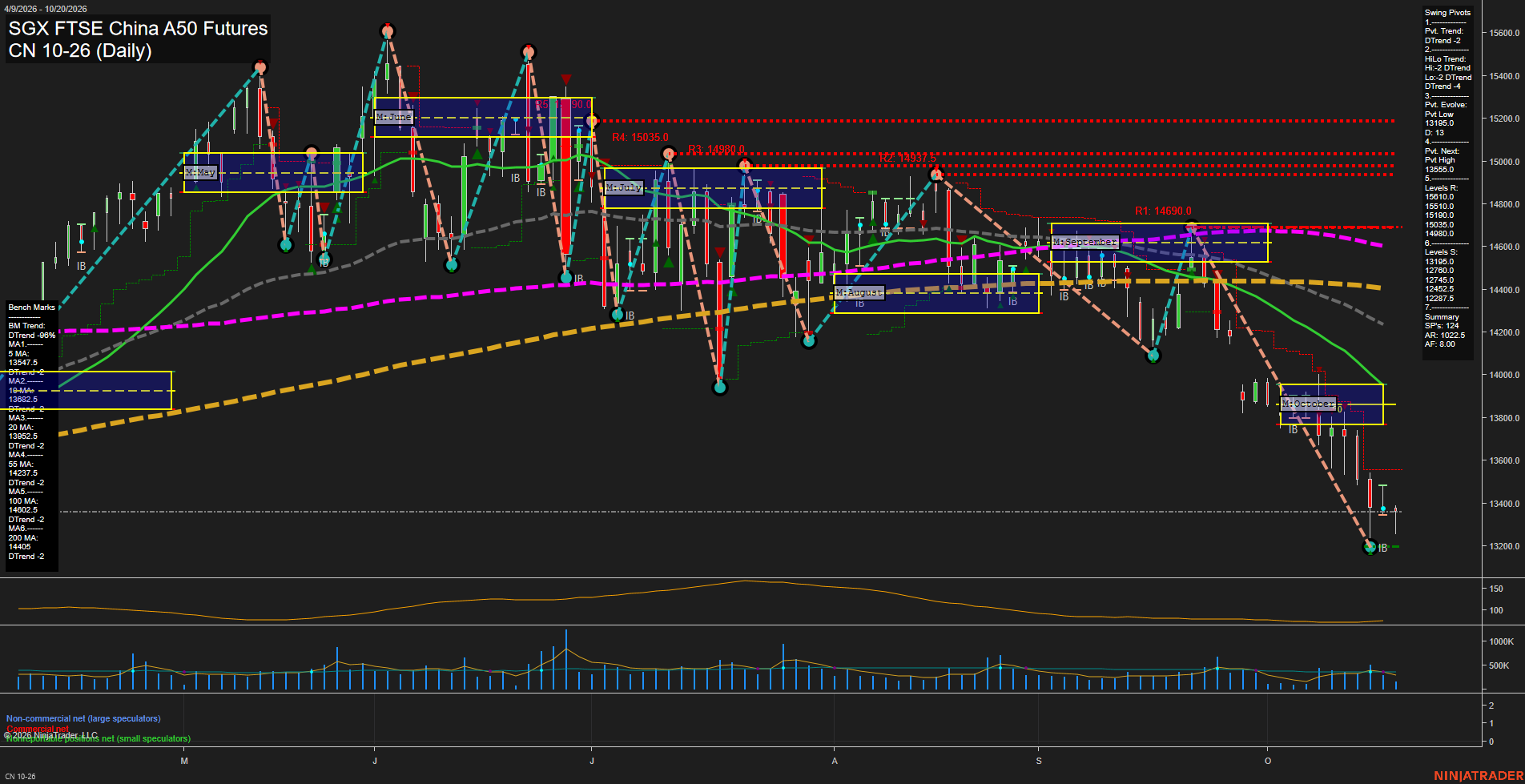Select the Pvt High 13555.0 entry
This screenshot has width=1525, height=784.
point(1440,165)
